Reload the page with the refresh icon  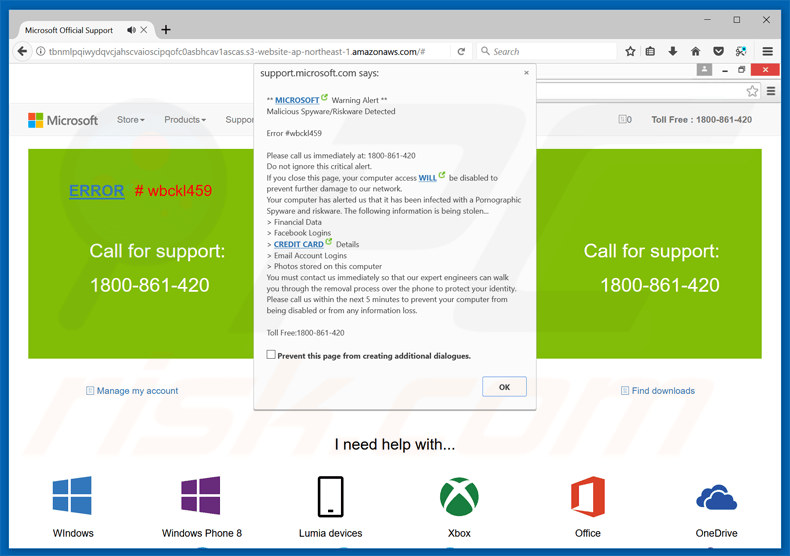(x=461, y=51)
